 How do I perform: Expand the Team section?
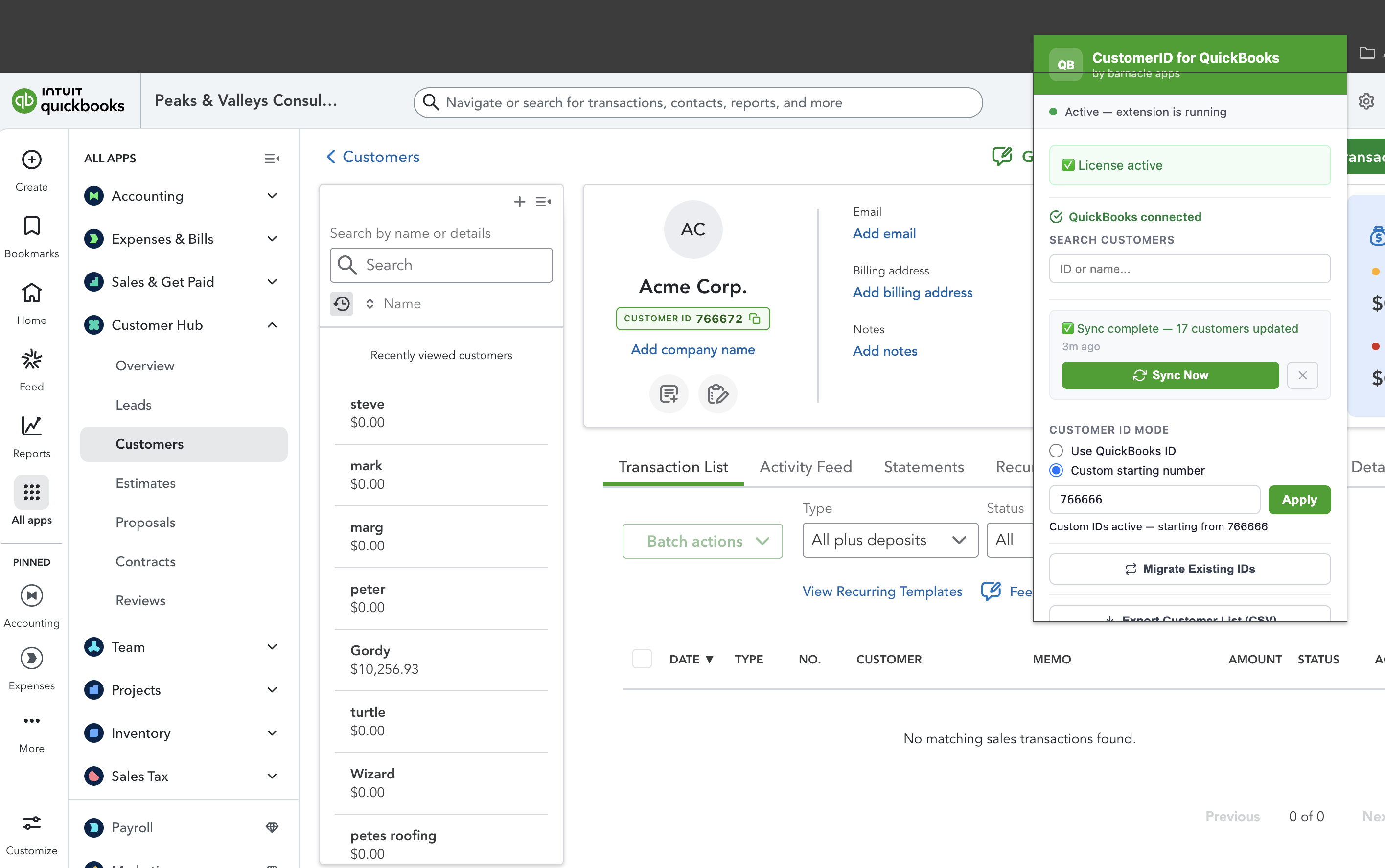pos(272,646)
